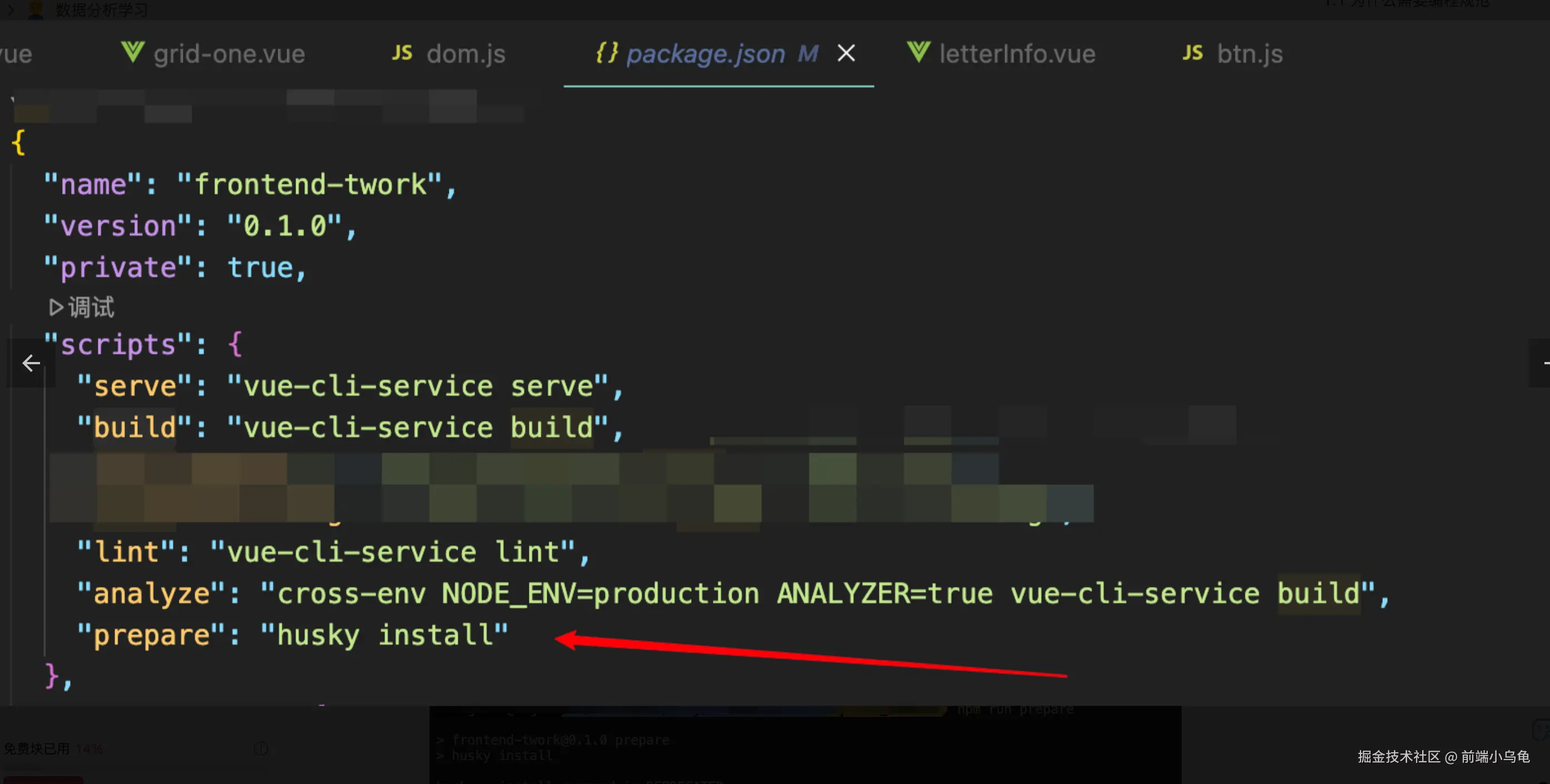Activate the package.json tab label

tap(705, 54)
